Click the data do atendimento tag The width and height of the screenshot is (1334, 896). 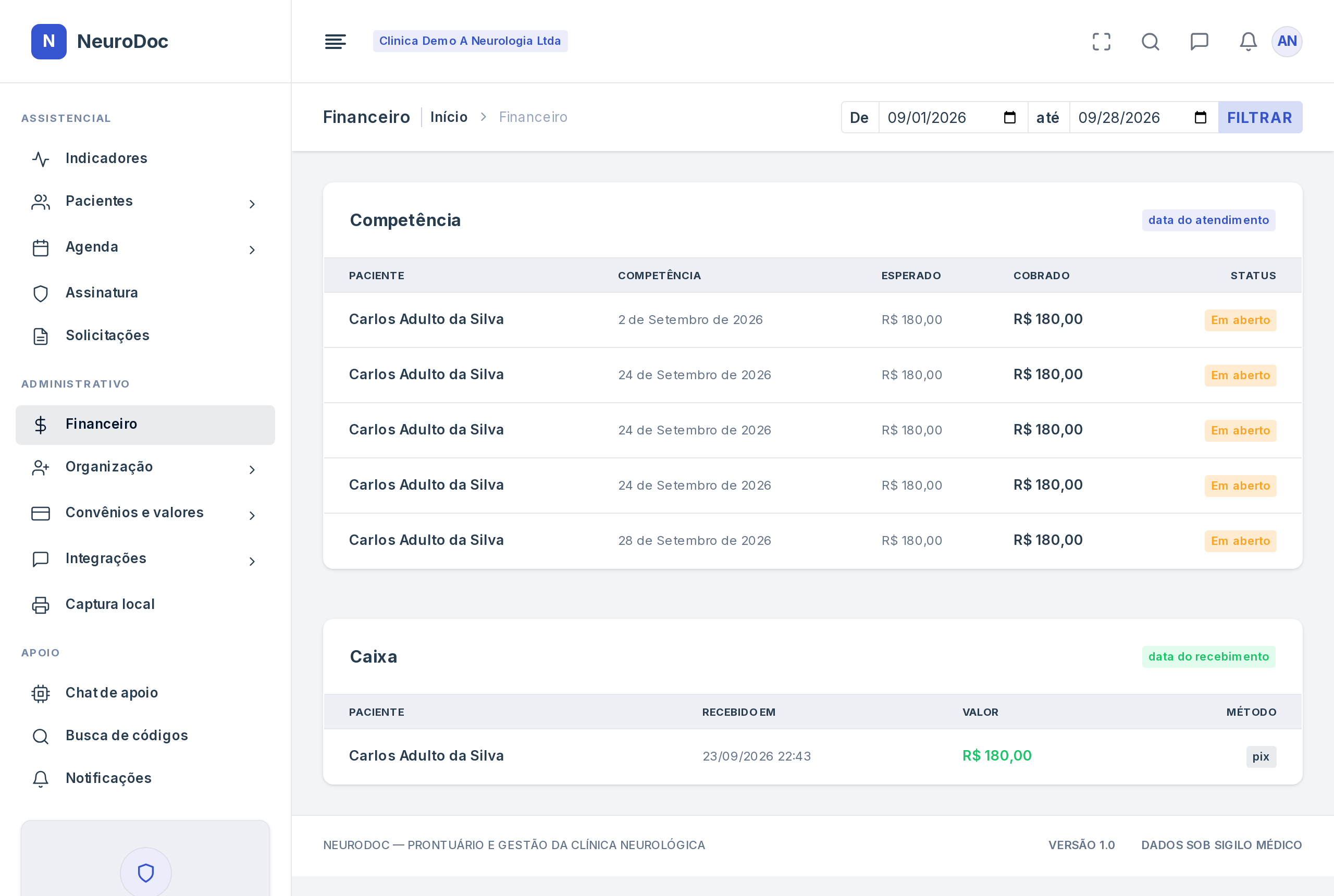tap(1208, 220)
